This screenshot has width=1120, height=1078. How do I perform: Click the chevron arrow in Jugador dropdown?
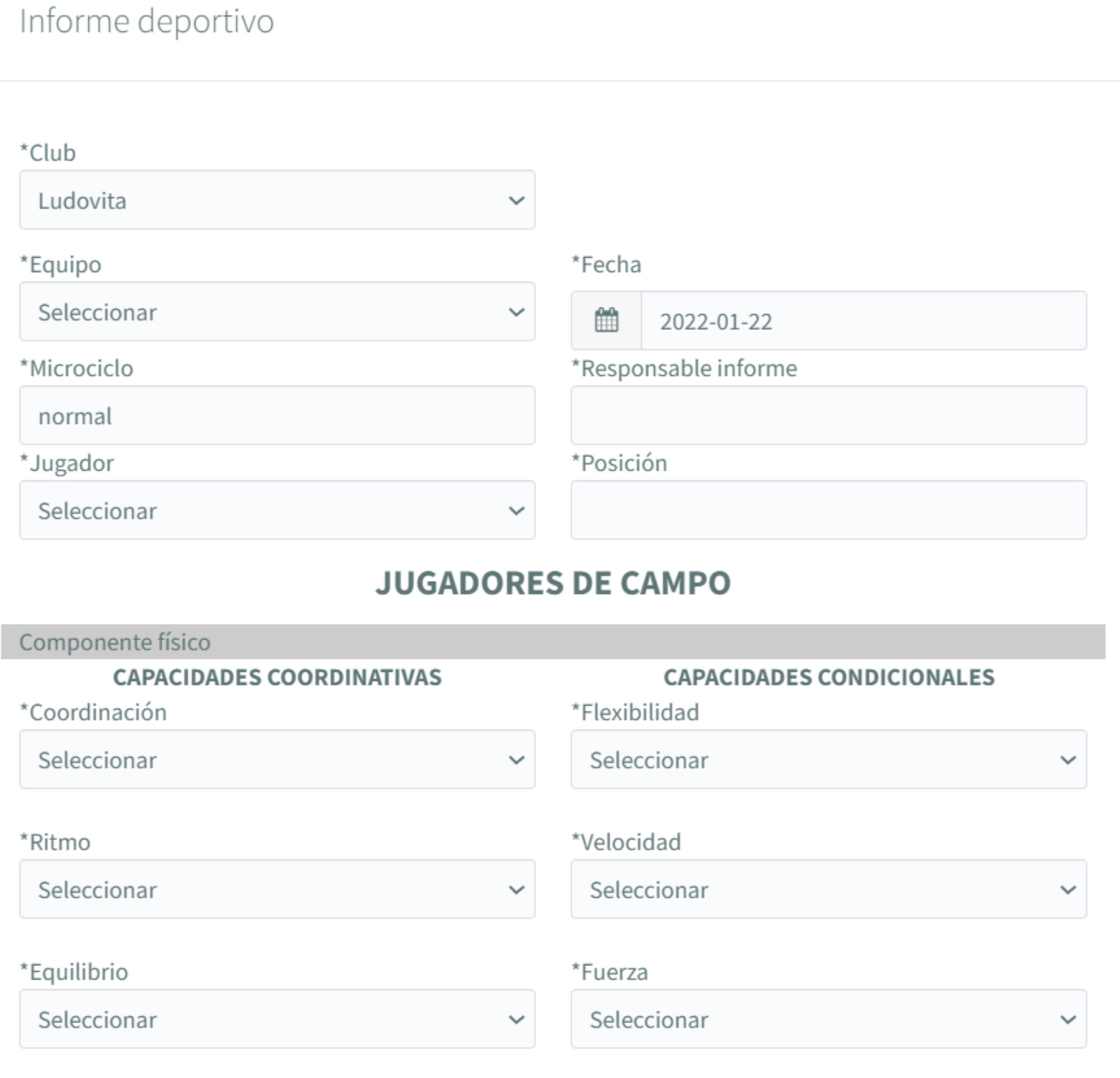516,511
